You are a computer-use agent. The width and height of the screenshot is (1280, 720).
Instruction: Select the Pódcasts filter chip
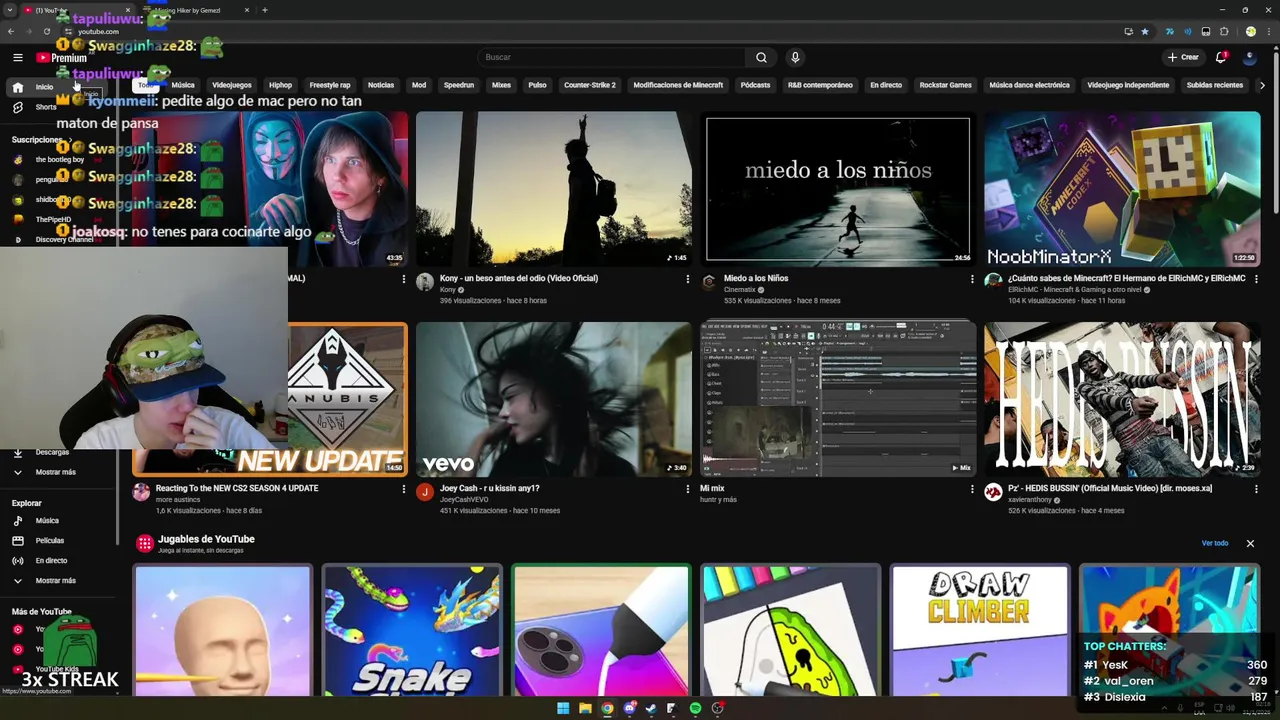pos(755,85)
